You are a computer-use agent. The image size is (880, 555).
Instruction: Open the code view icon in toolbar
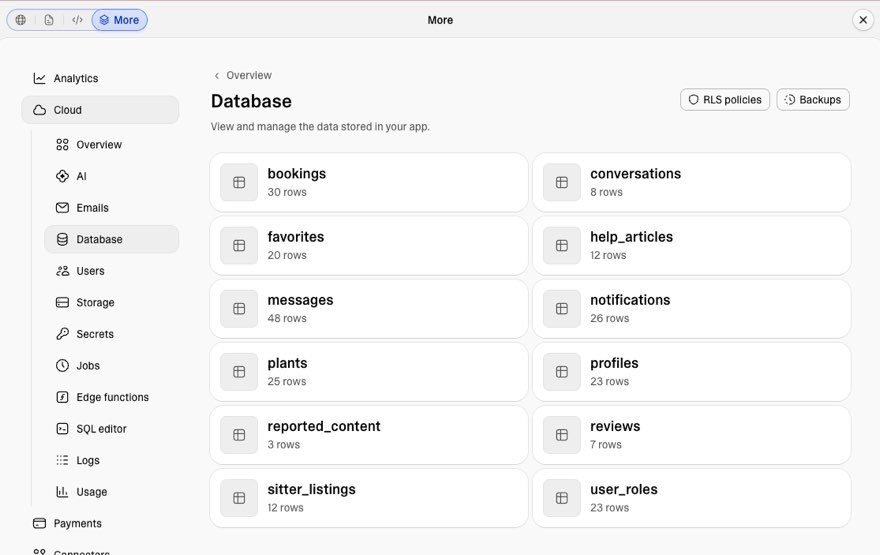[77, 20]
